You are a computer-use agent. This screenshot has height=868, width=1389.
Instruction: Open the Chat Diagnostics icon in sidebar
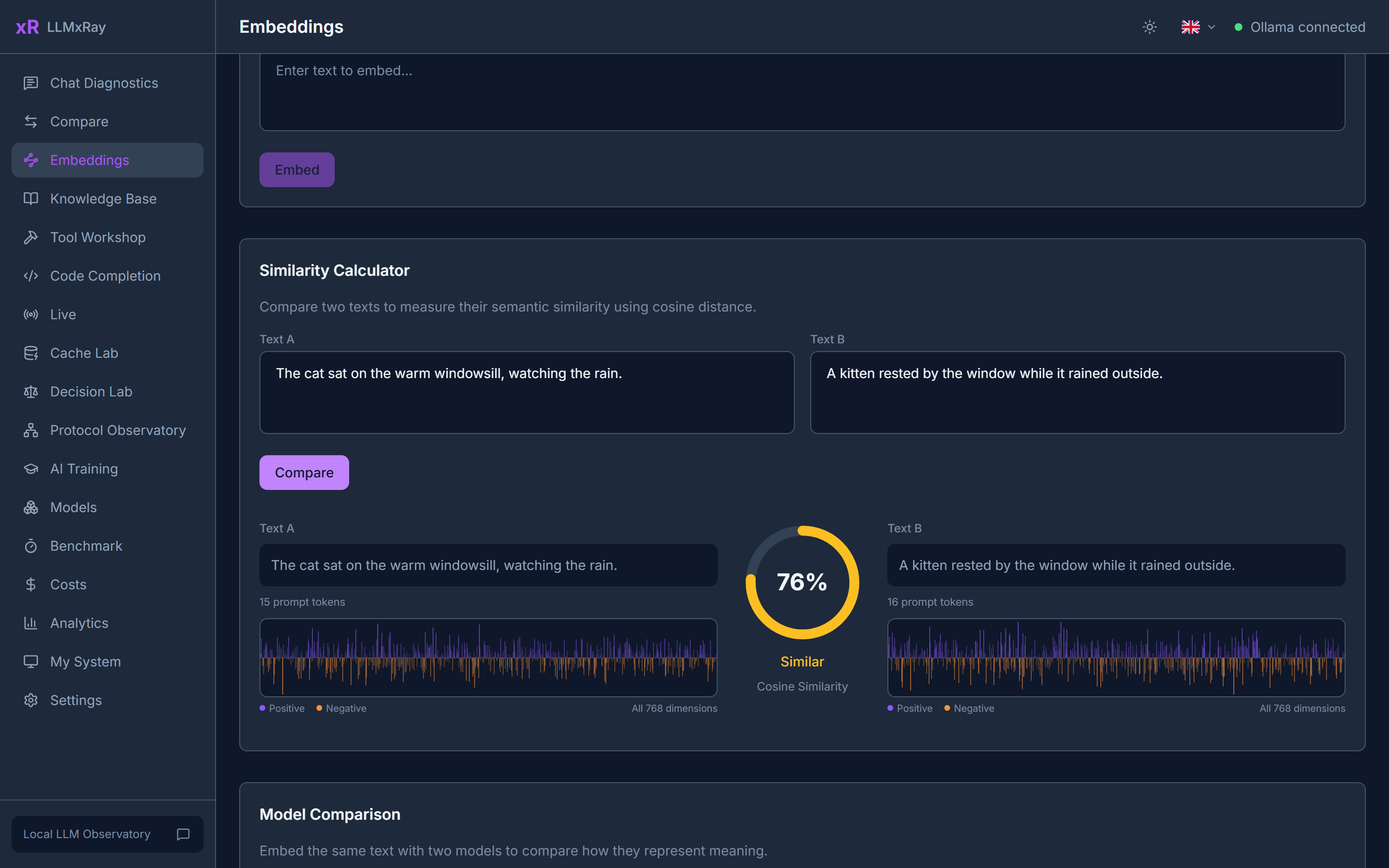coord(30,83)
